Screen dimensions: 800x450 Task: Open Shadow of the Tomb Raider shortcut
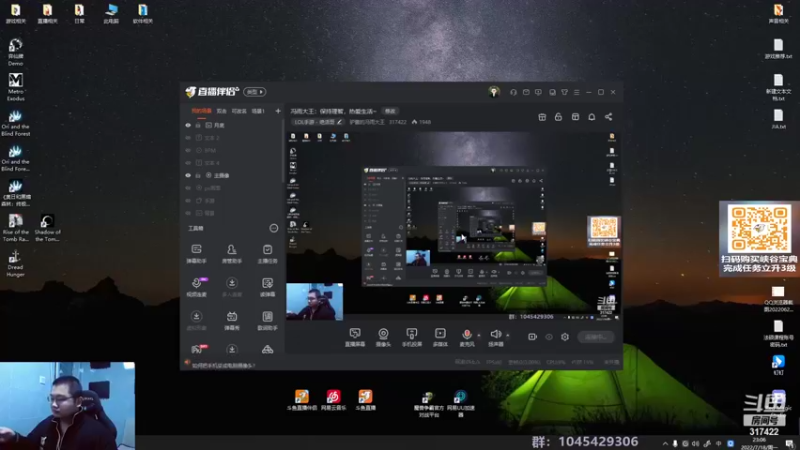click(47, 228)
